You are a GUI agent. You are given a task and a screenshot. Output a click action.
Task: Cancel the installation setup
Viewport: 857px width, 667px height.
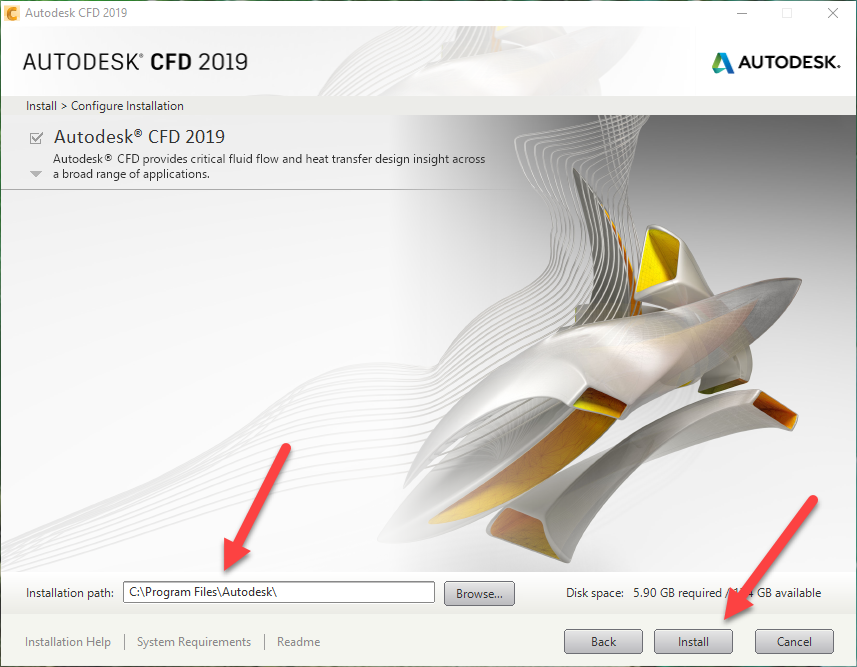(794, 641)
